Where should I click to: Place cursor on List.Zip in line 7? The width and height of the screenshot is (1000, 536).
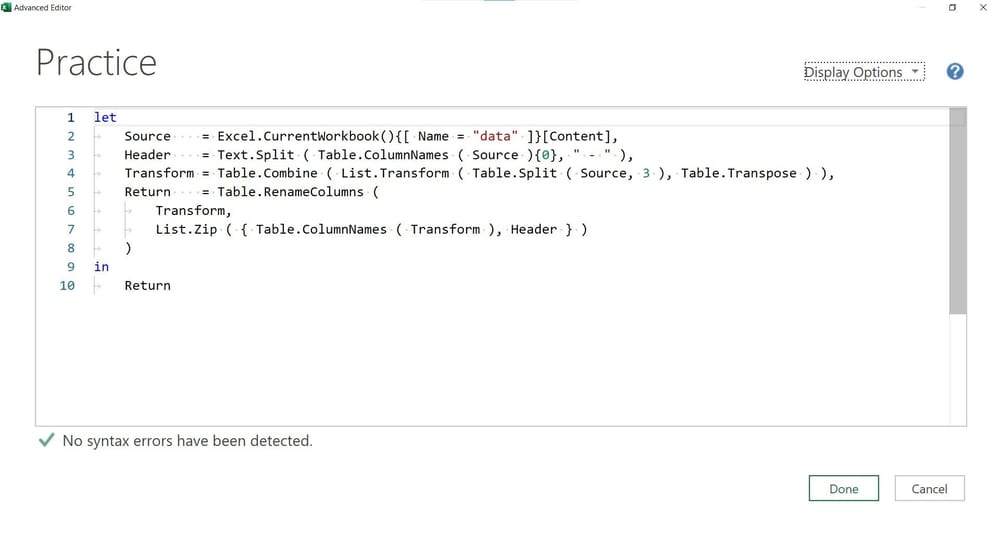point(186,229)
